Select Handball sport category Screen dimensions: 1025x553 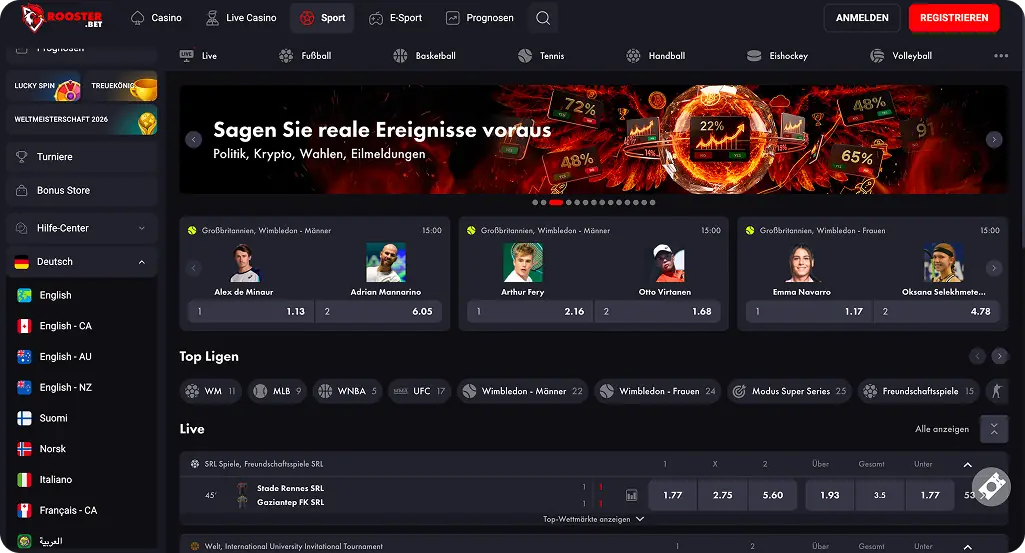656,56
